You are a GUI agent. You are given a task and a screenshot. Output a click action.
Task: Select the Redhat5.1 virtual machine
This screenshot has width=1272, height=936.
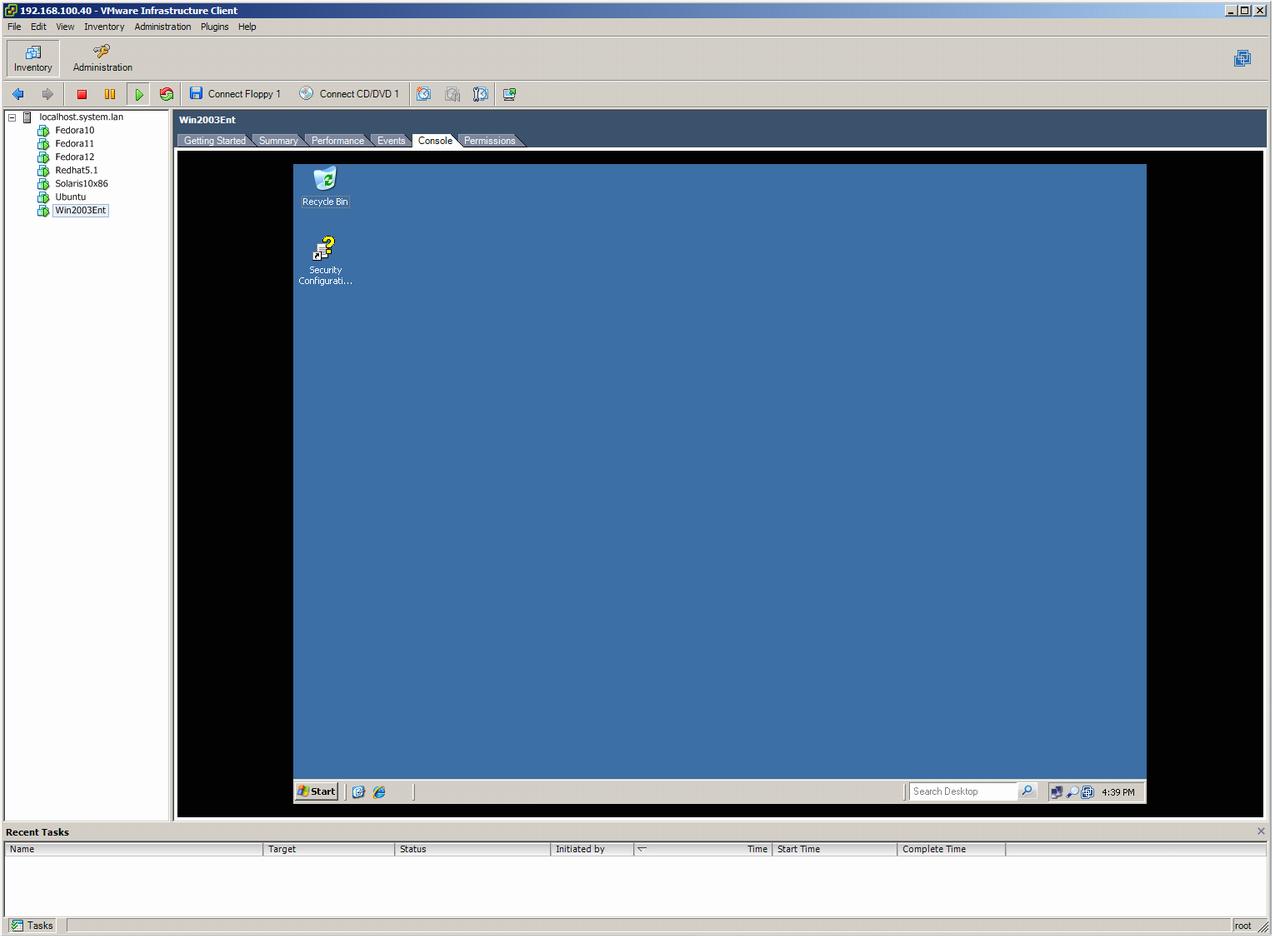pos(76,170)
